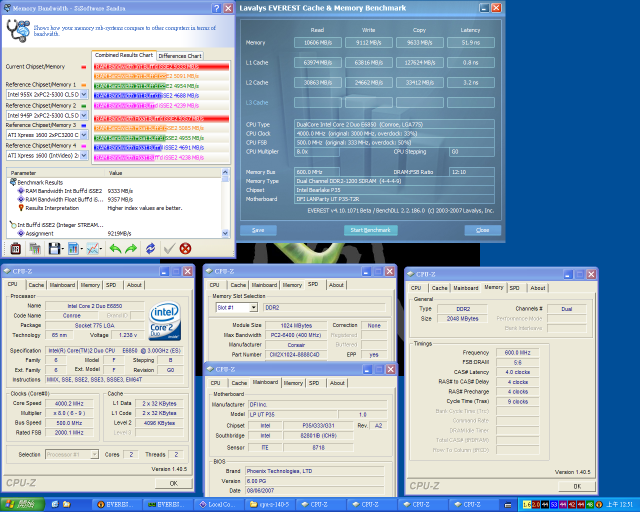Open the first EVEREST taskbar item

tap(118, 505)
